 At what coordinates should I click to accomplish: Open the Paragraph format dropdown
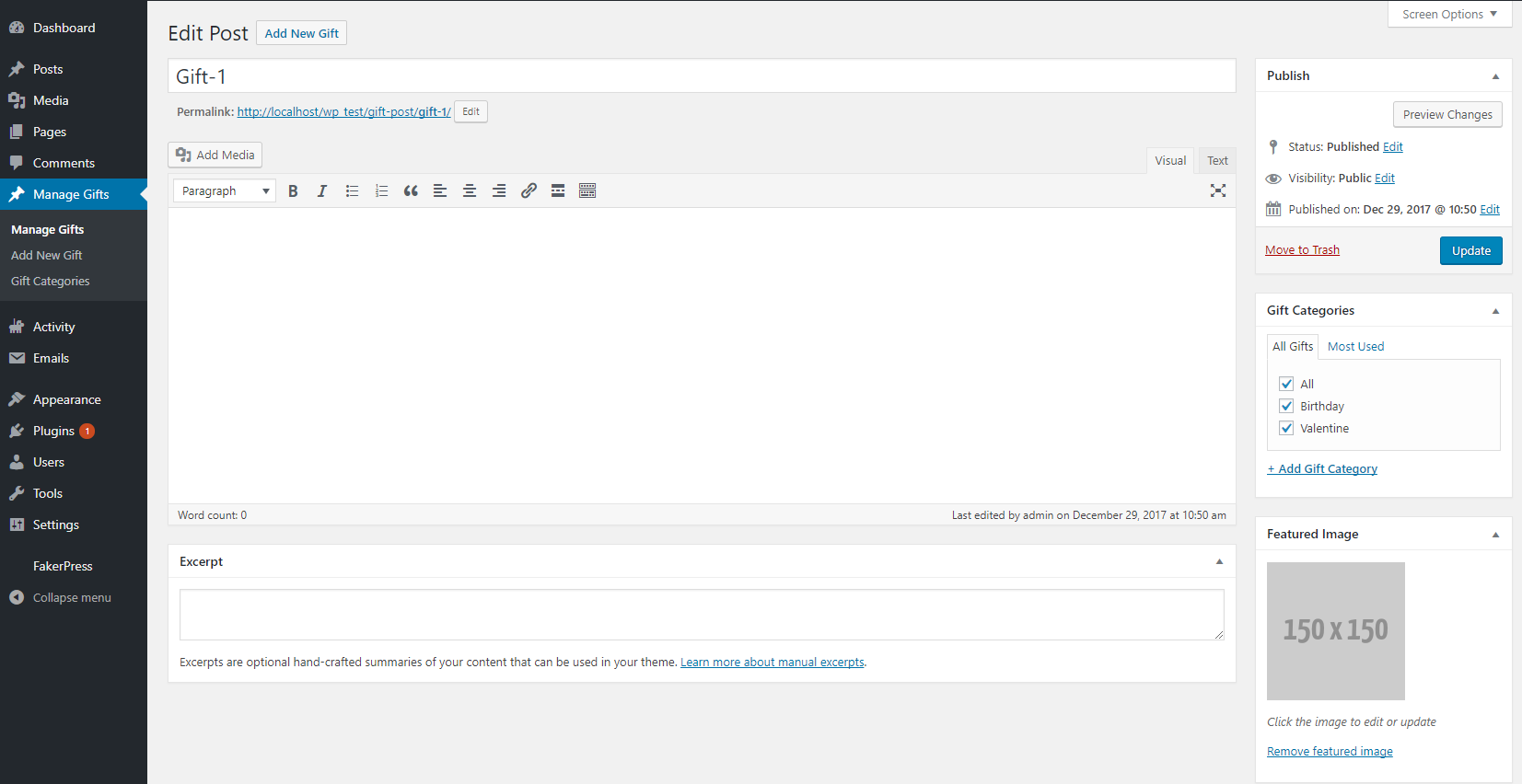pos(225,190)
